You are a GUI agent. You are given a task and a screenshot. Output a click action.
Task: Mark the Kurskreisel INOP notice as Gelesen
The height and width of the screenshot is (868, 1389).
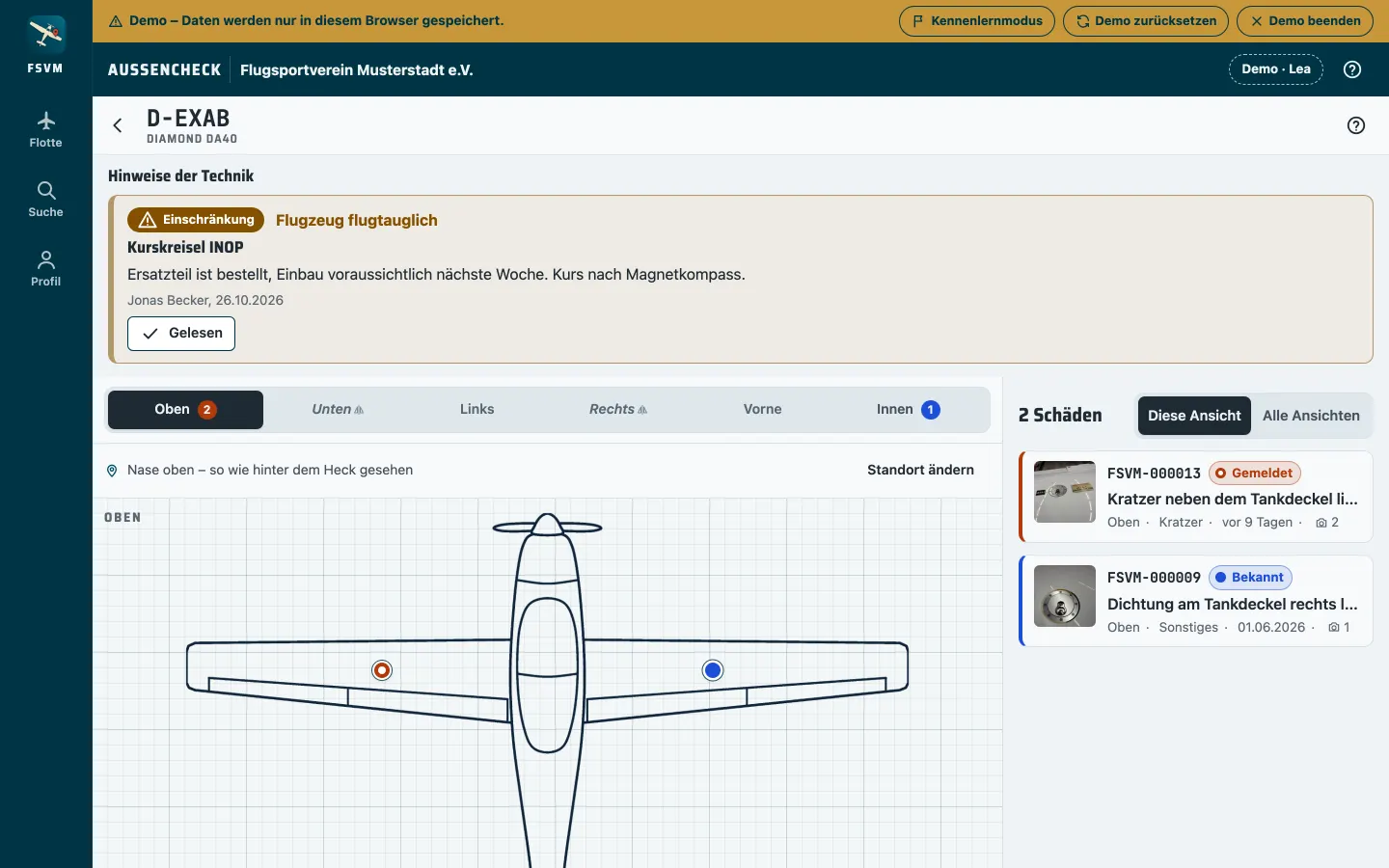coord(181,334)
